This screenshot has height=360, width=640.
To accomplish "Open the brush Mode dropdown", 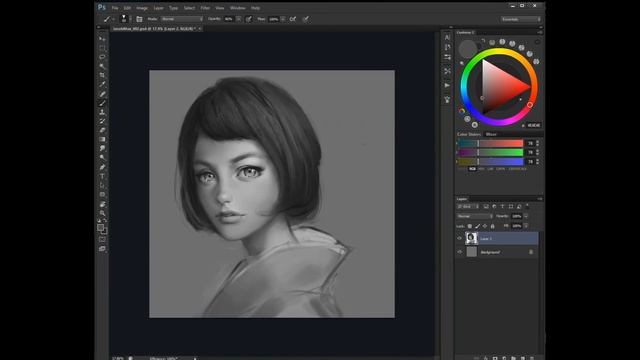I will (182, 19).
